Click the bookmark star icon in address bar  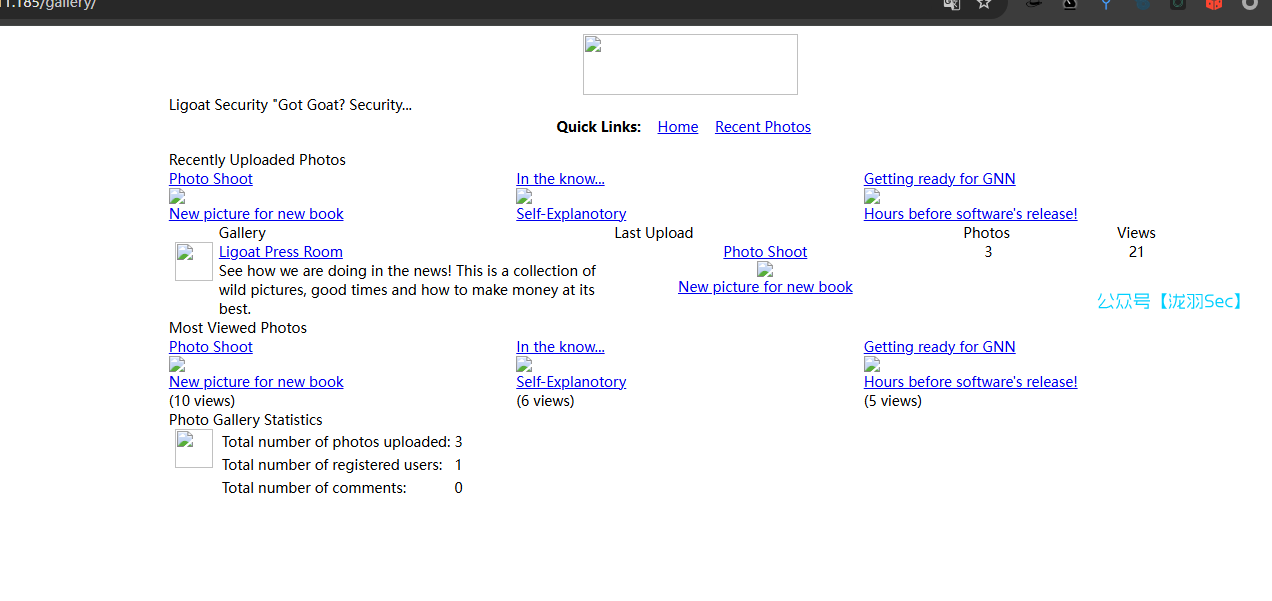click(x=984, y=4)
